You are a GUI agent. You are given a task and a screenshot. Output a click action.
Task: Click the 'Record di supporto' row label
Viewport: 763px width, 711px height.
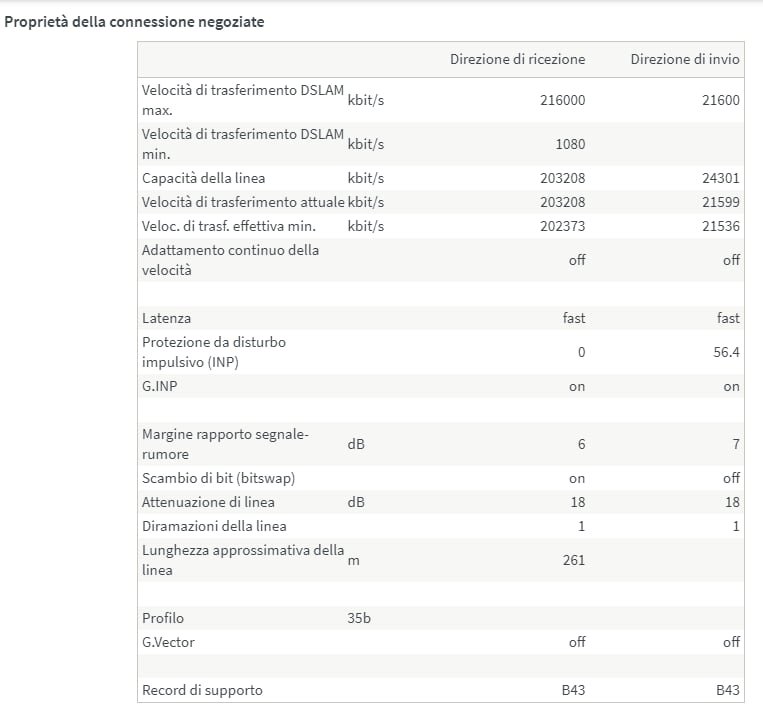(x=203, y=690)
